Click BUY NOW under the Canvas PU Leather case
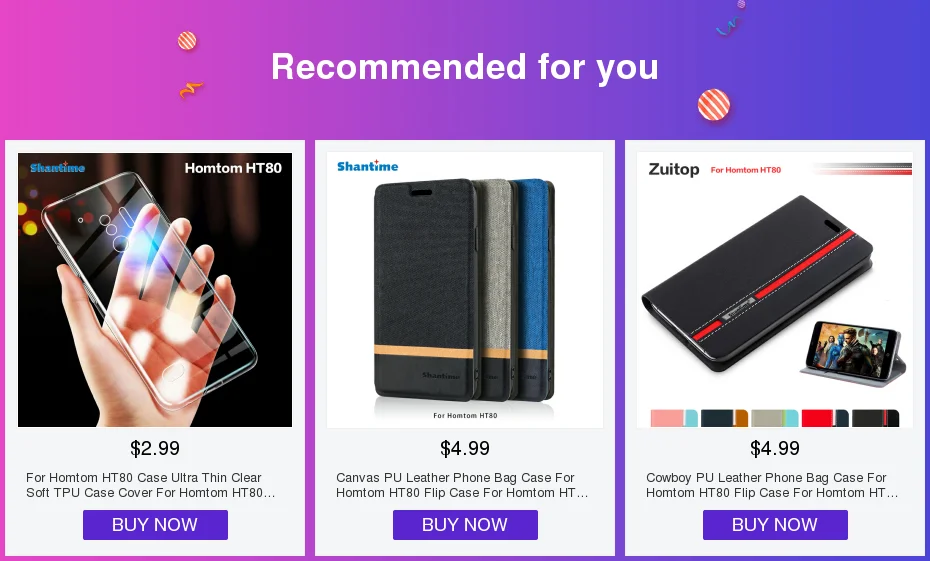 pyautogui.click(x=465, y=525)
